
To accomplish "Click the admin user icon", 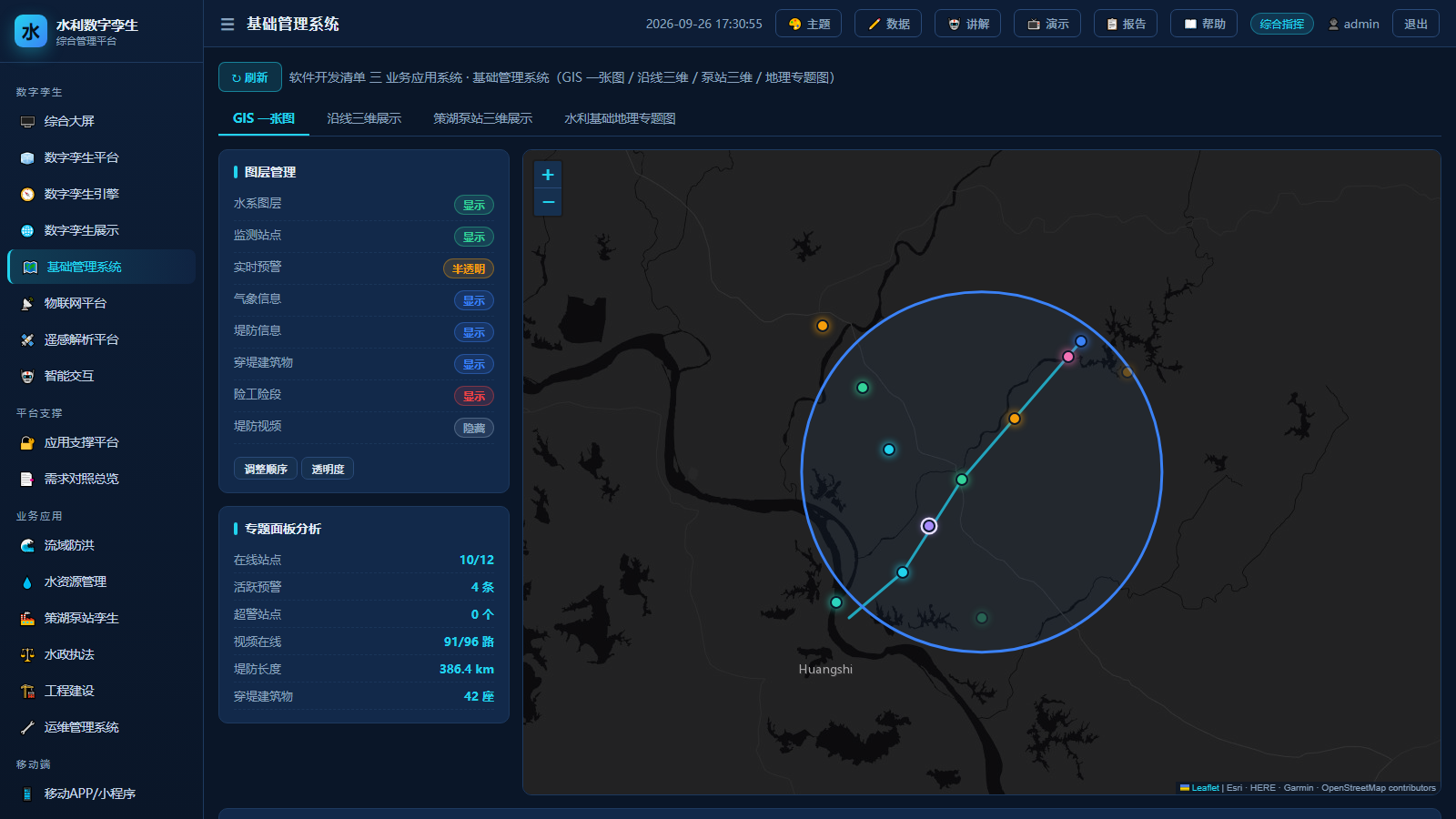I will [1333, 25].
